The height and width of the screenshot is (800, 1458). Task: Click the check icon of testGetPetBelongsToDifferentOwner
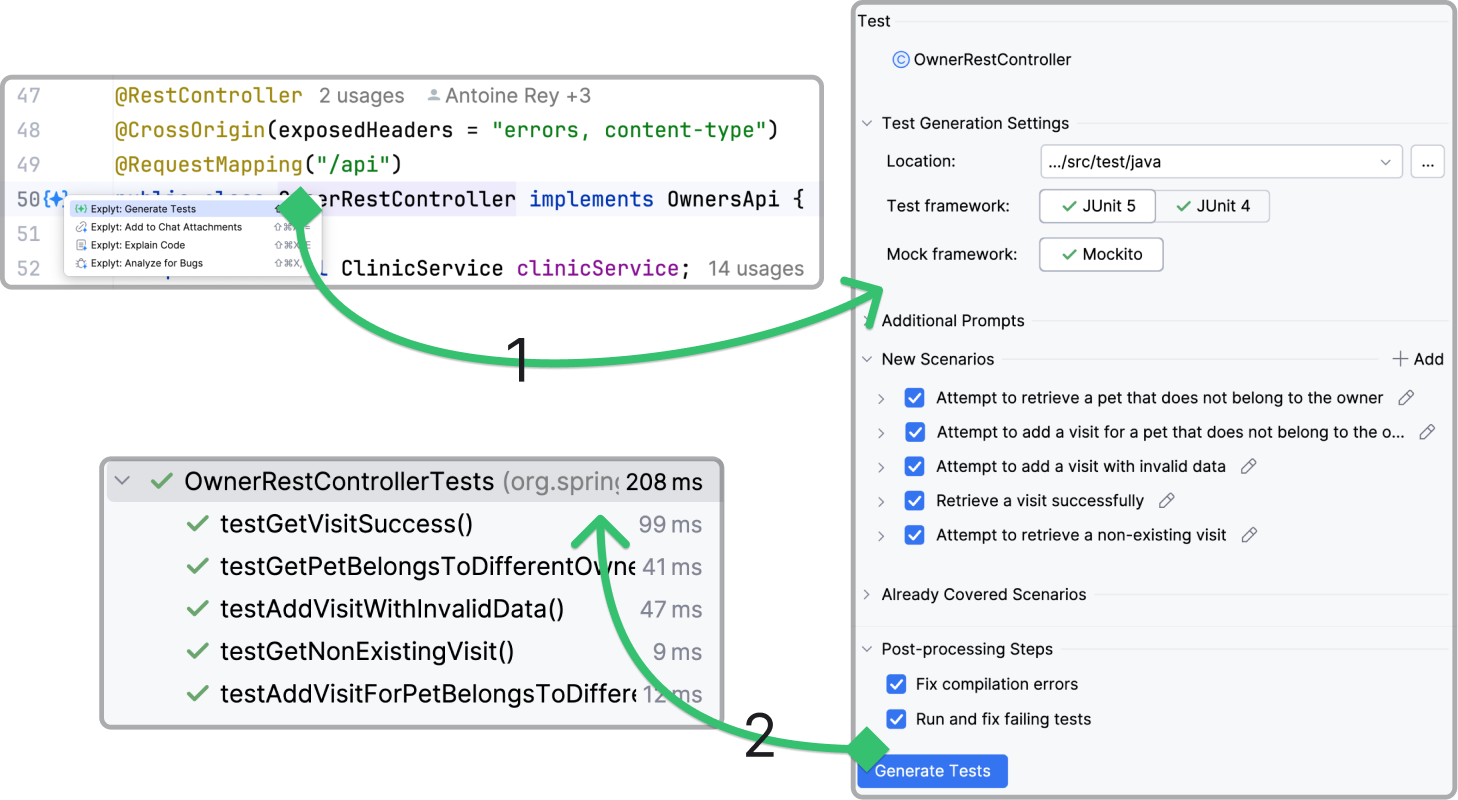[197, 566]
